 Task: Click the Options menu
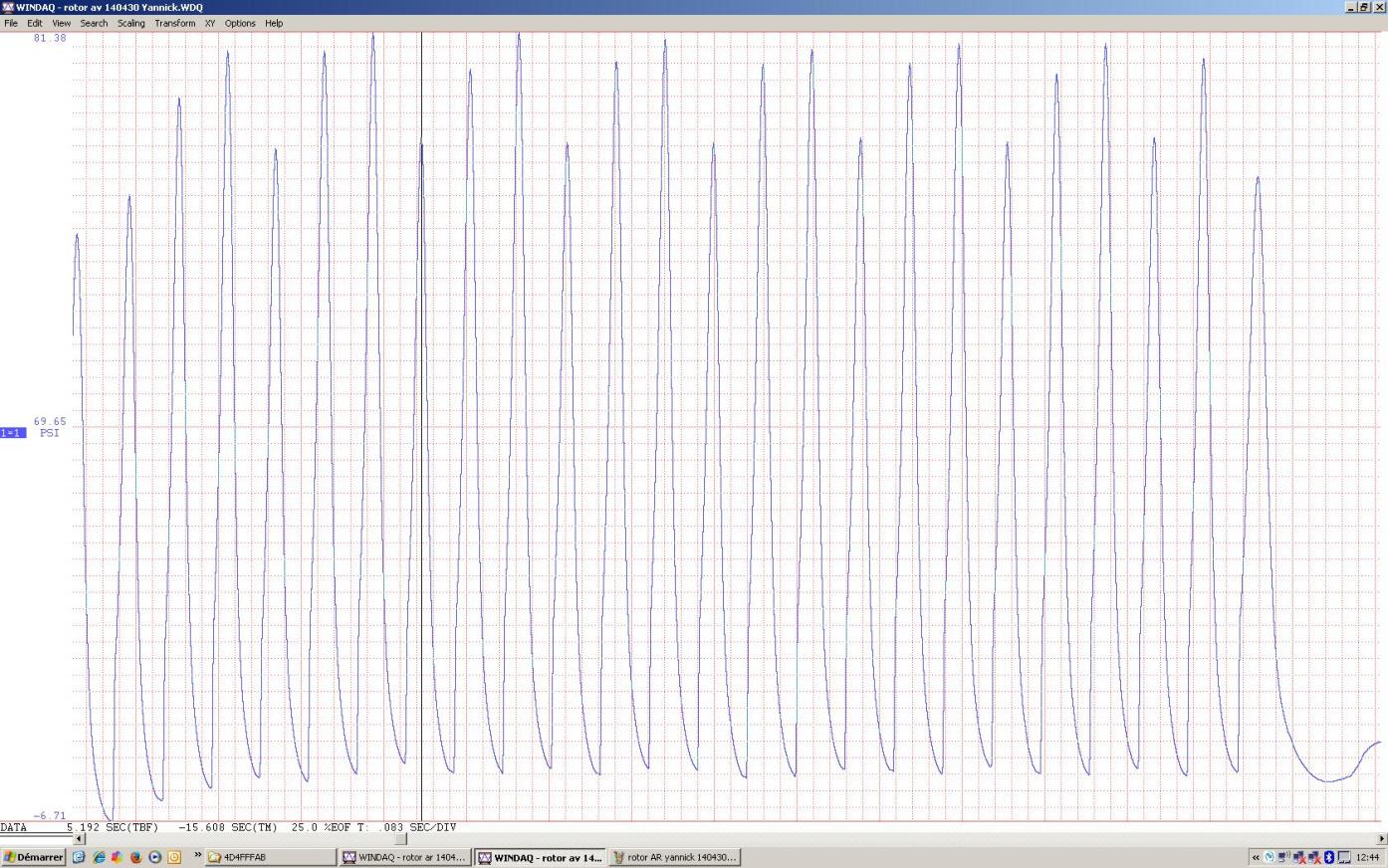(240, 23)
